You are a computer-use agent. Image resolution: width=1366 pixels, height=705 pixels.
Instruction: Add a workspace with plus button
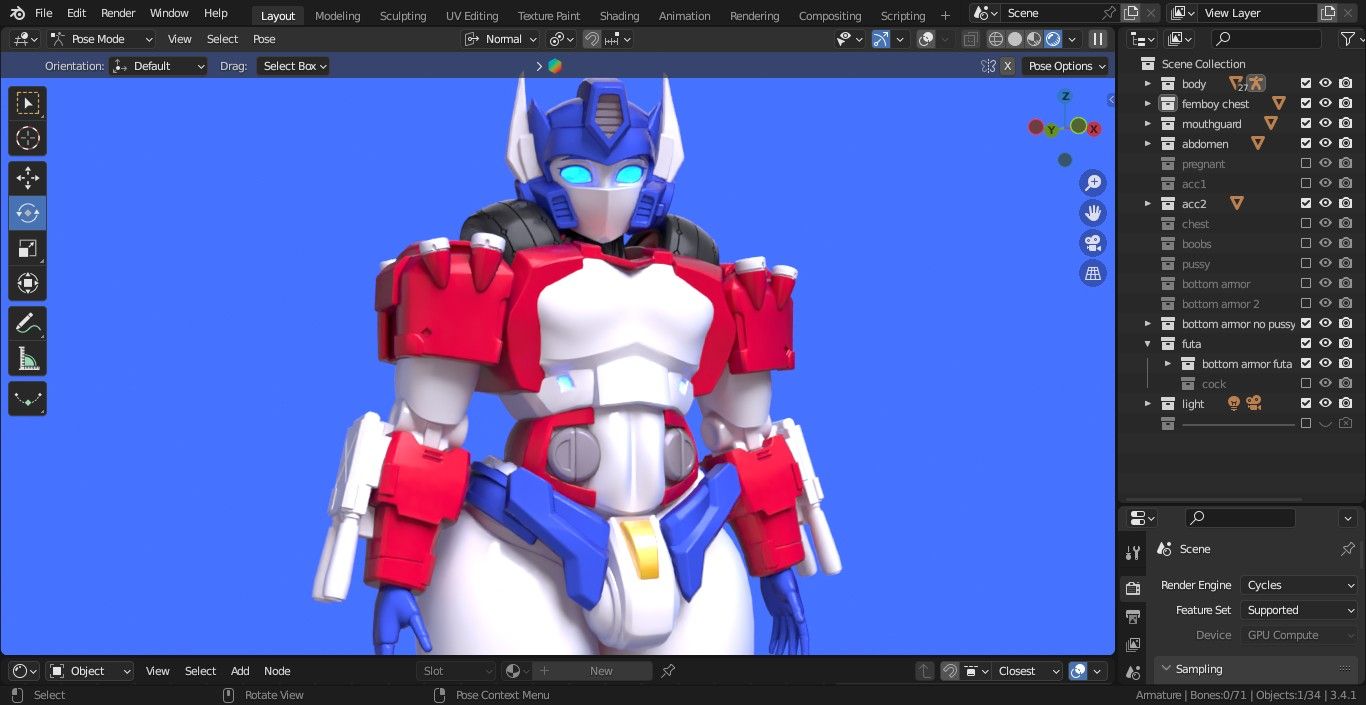coord(945,15)
